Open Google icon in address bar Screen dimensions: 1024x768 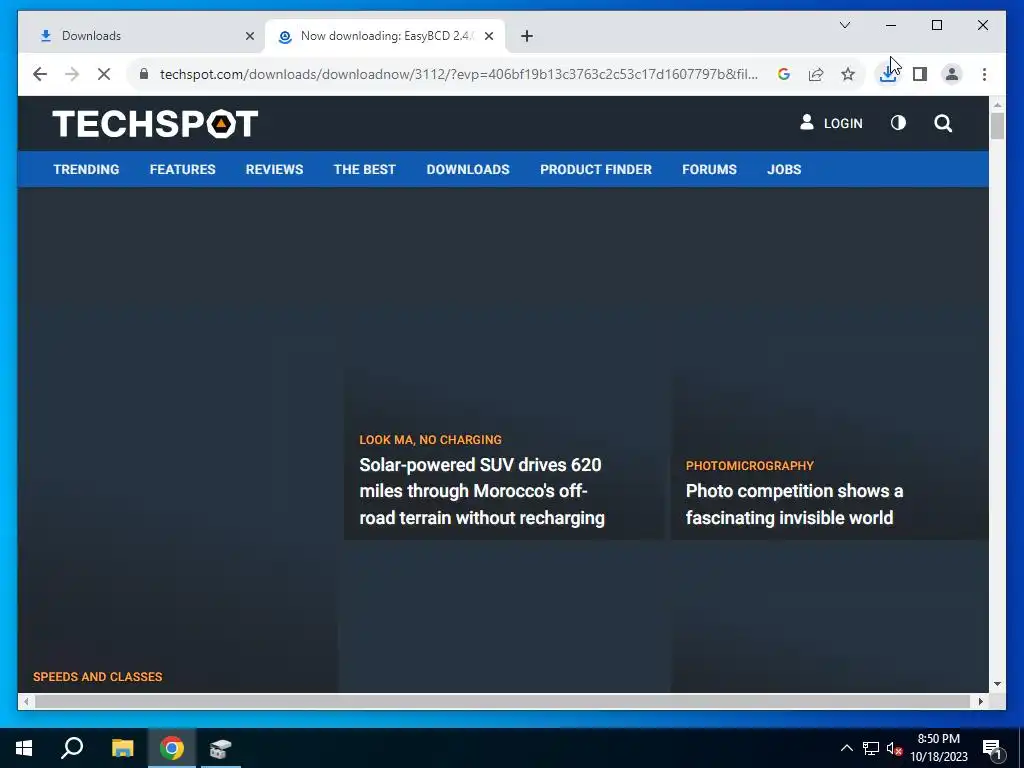[784, 74]
